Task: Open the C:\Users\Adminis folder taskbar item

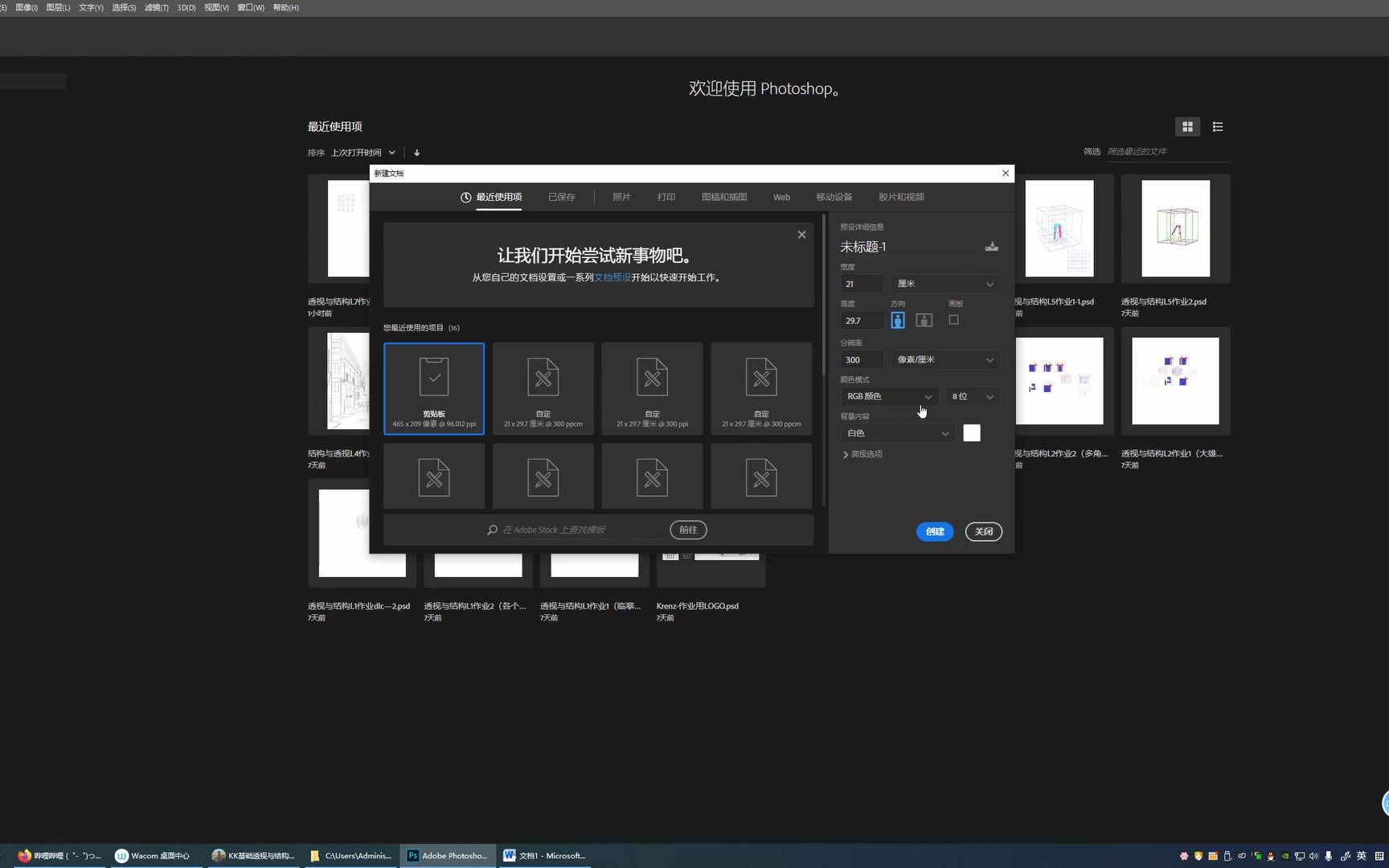Action: [x=351, y=856]
